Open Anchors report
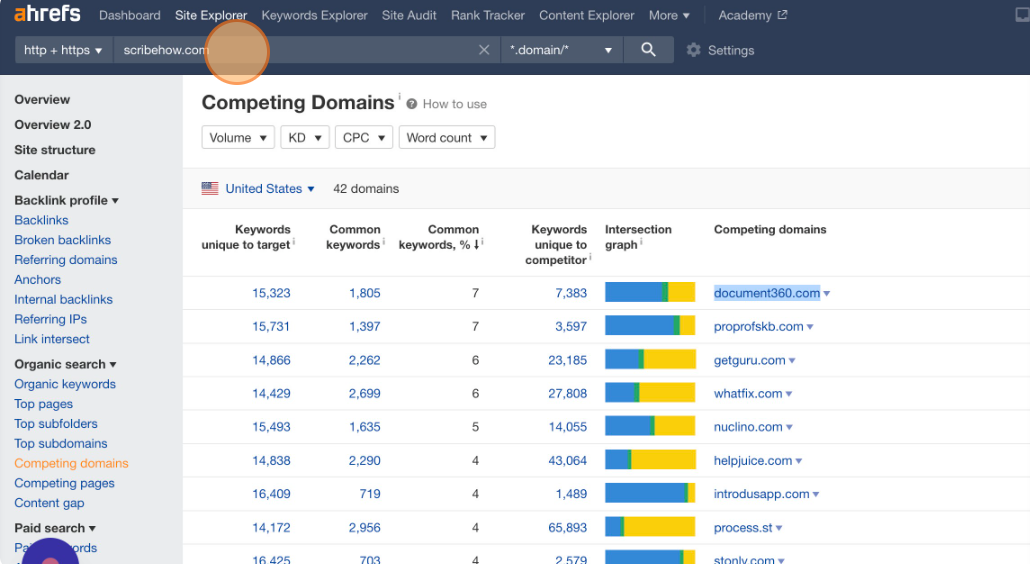 (37, 280)
